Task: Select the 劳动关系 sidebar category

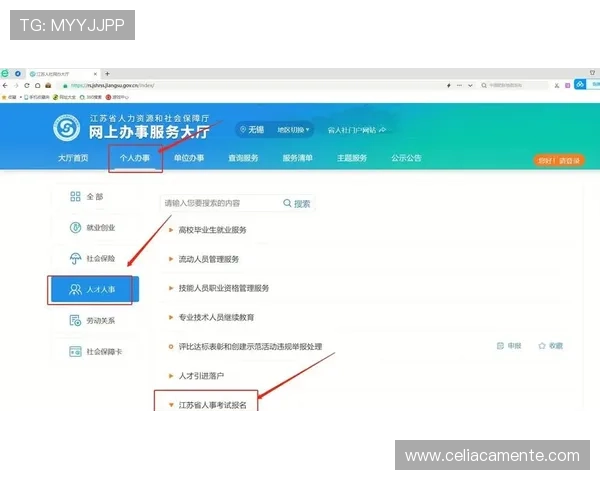Action: 95,321
